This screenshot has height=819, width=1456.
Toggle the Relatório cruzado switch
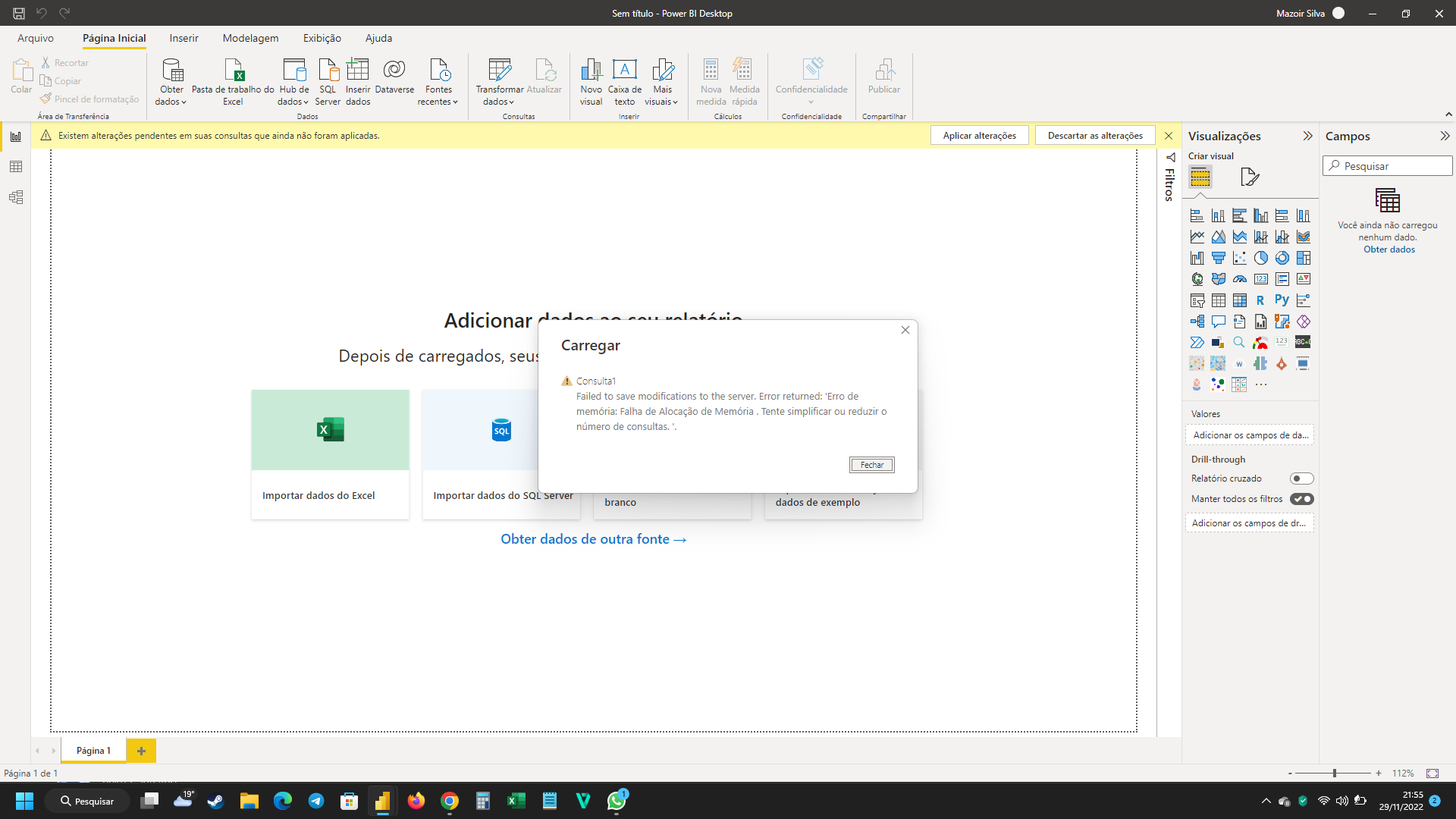pos(1301,479)
